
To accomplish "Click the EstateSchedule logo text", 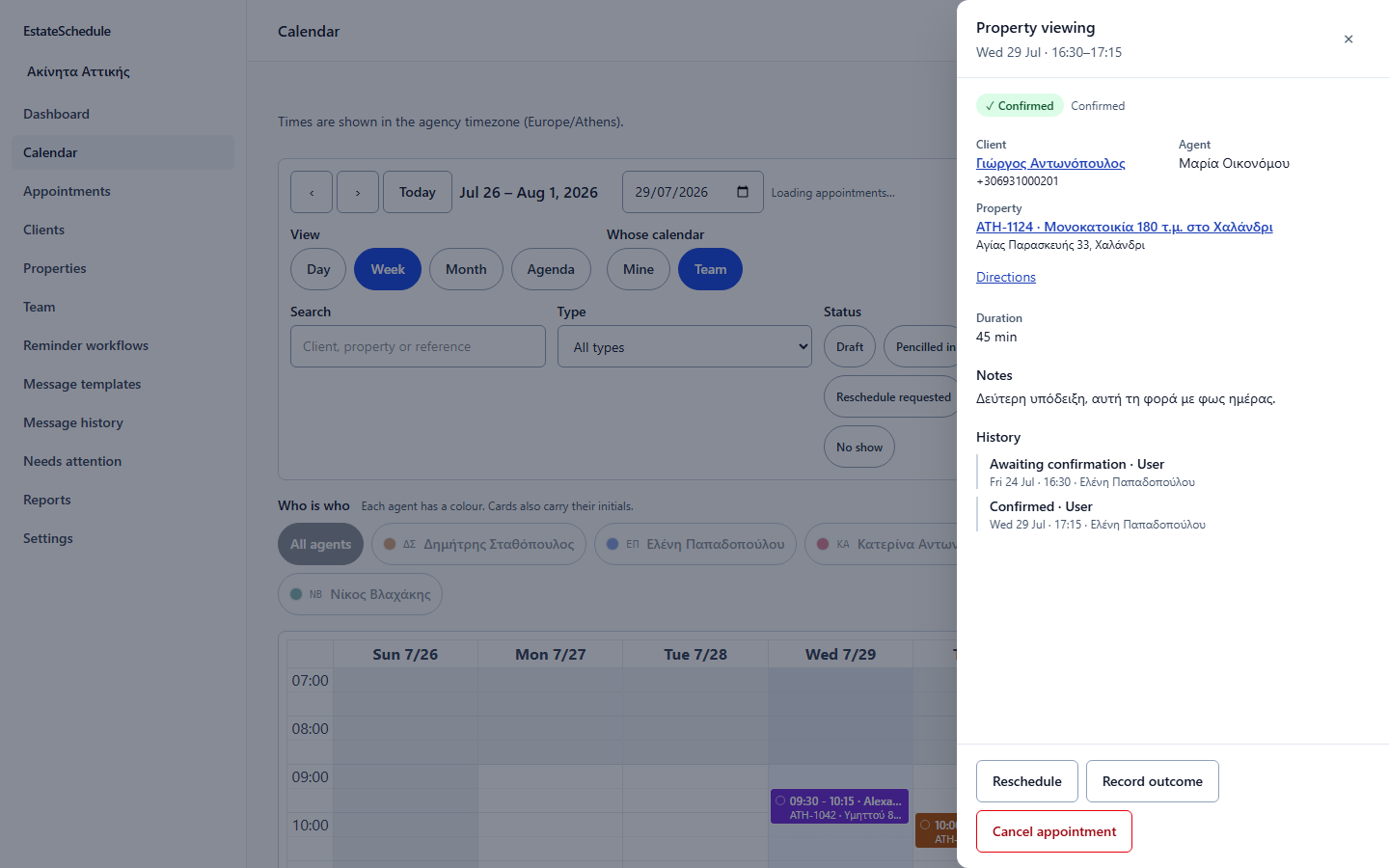I will [x=67, y=31].
